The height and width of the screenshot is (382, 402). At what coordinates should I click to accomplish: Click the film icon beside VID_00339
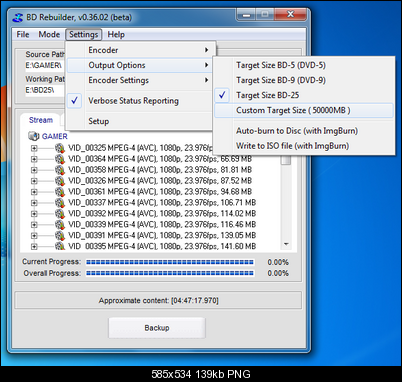[60, 224]
